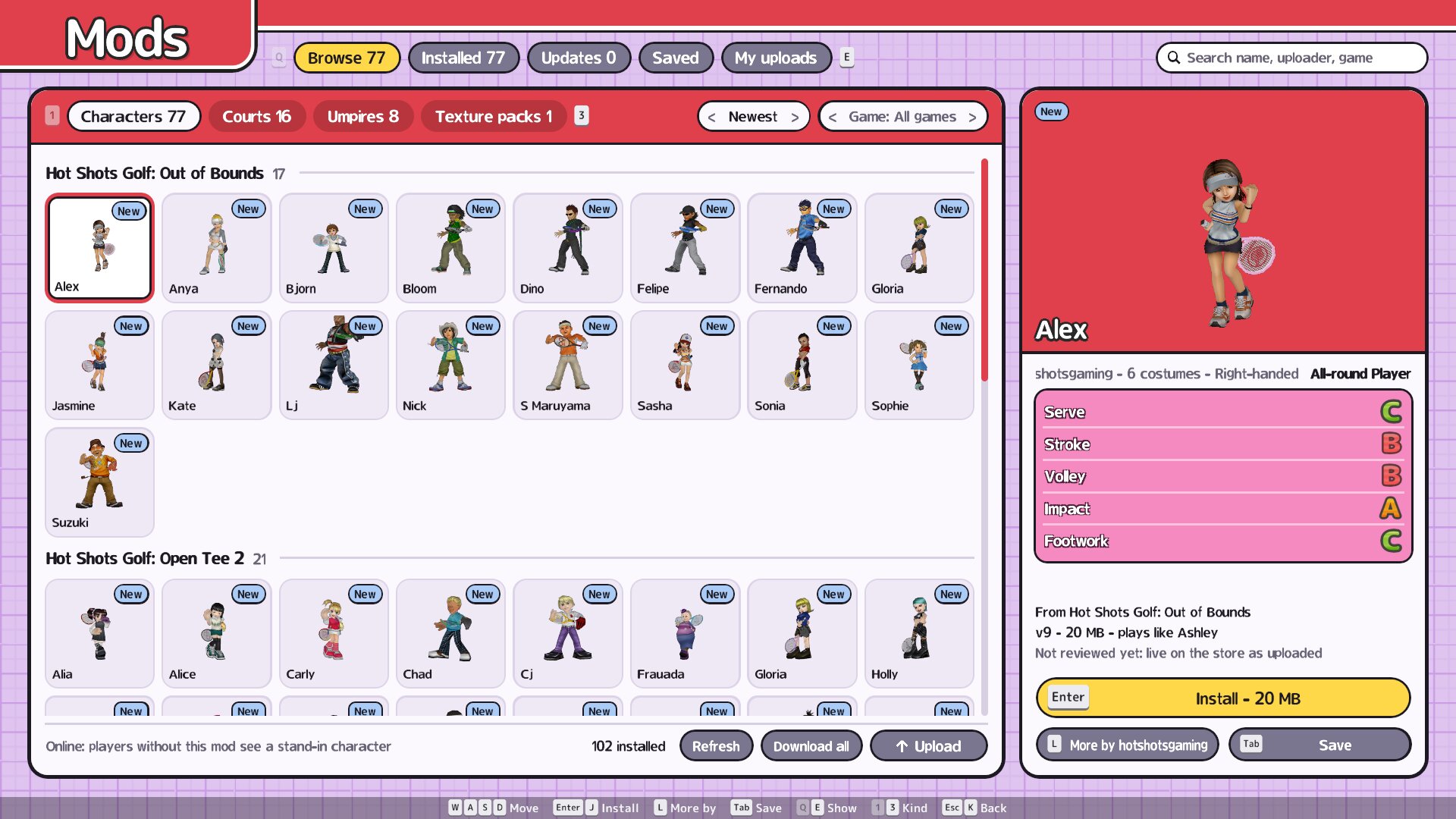
Task: Advance the Game: All games filter
Action: click(x=972, y=117)
